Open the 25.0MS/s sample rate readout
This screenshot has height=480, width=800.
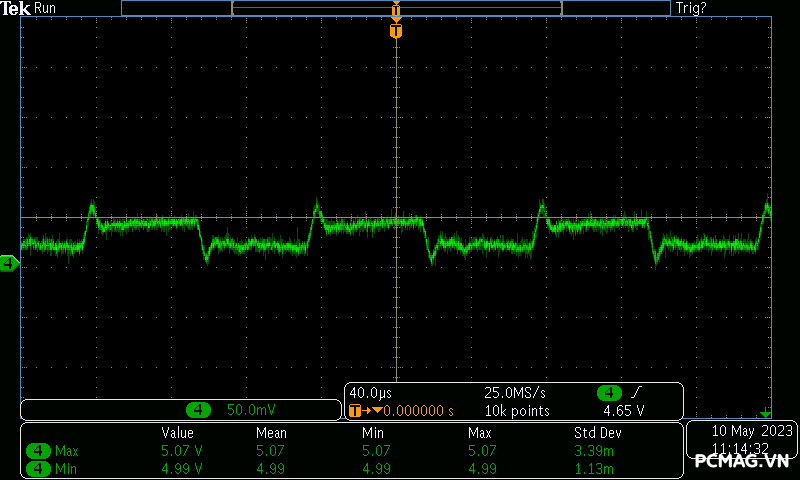click(517, 392)
